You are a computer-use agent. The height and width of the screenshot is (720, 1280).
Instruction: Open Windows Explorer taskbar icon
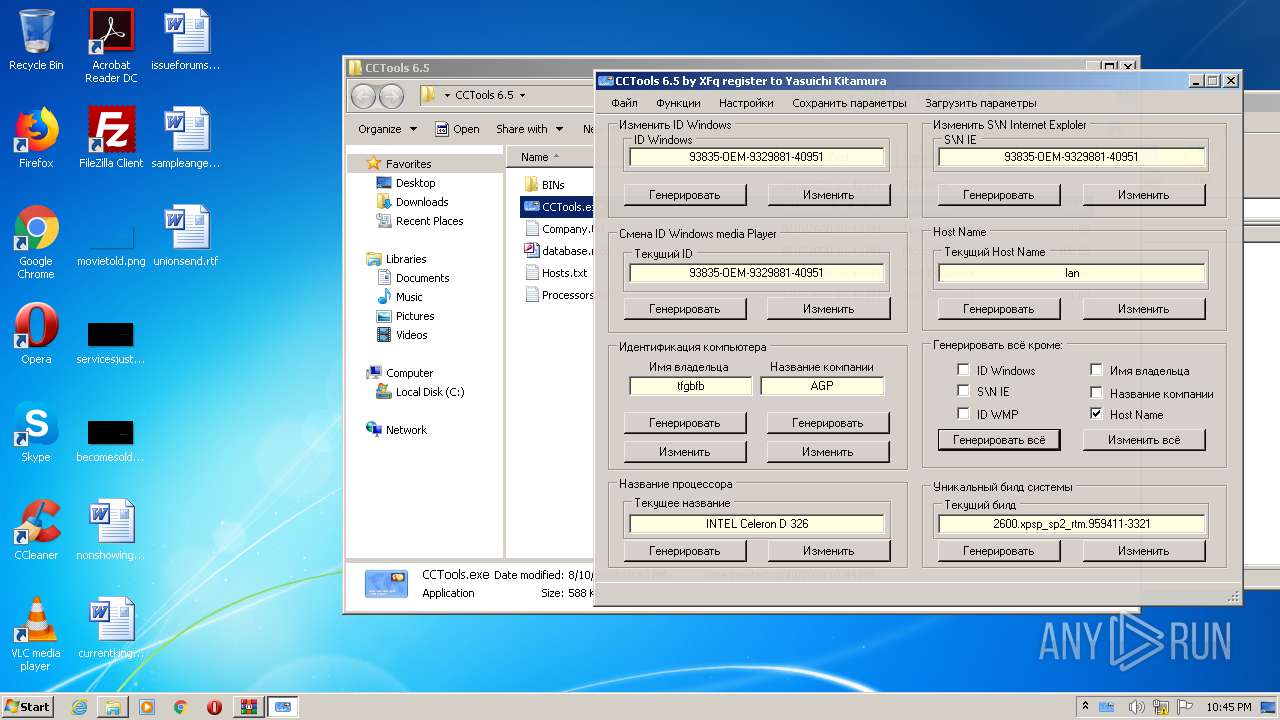pos(113,707)
